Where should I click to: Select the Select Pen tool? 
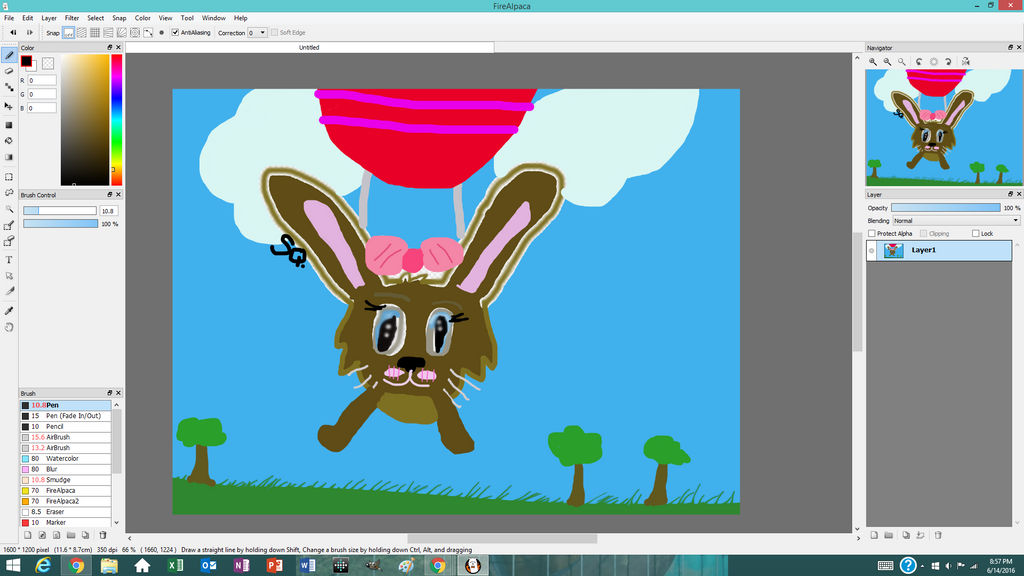point(9,226)
